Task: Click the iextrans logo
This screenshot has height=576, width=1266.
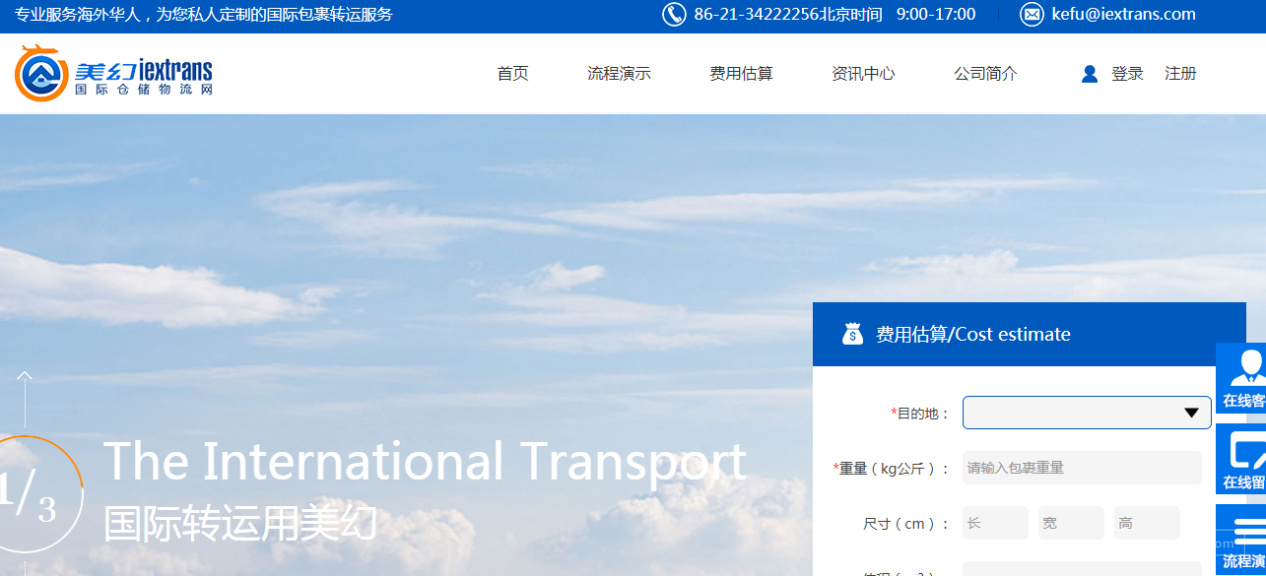Action: coord(113,72)
